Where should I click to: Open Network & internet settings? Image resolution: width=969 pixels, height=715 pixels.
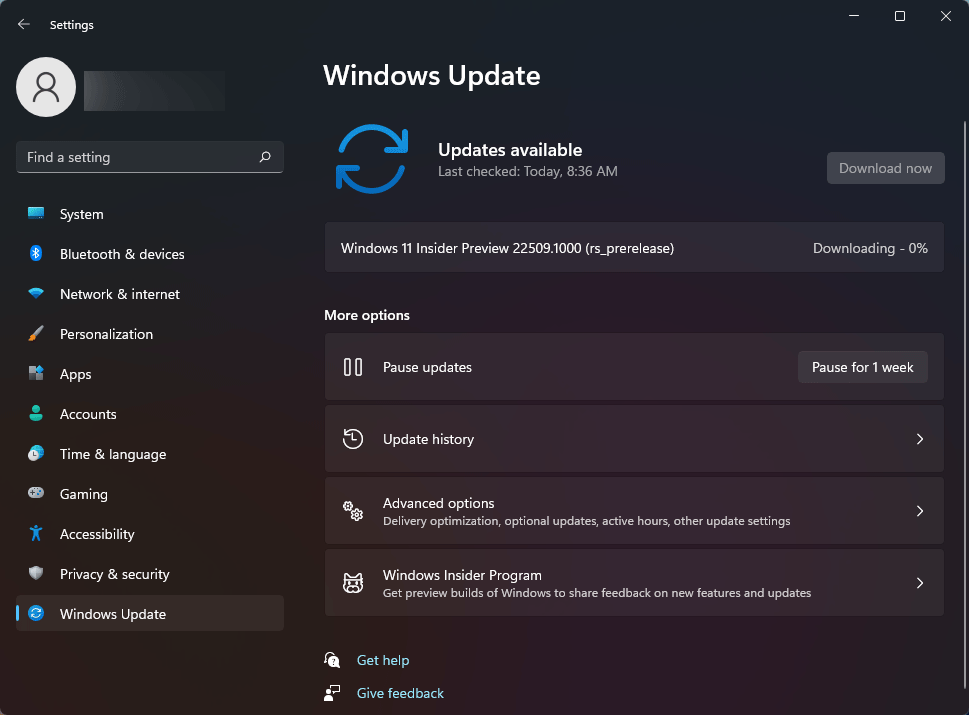point(150,294)
